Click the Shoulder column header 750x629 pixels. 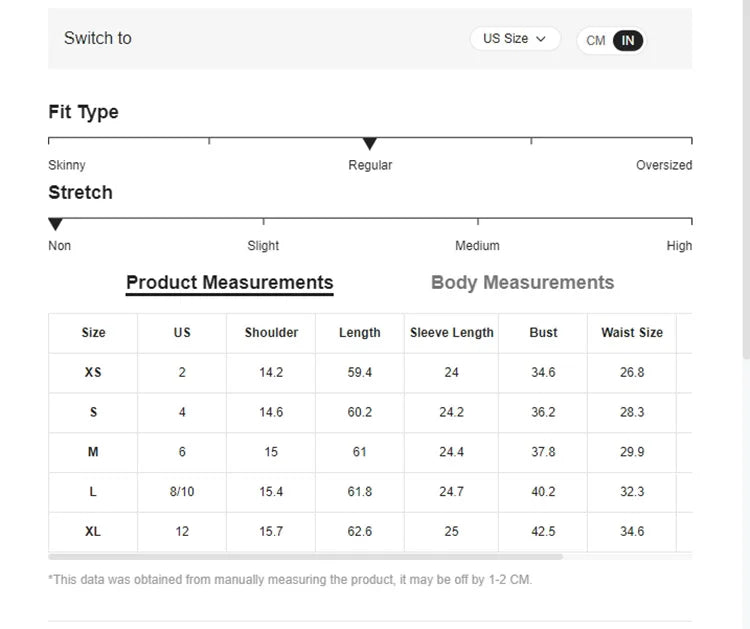[271, 333]
